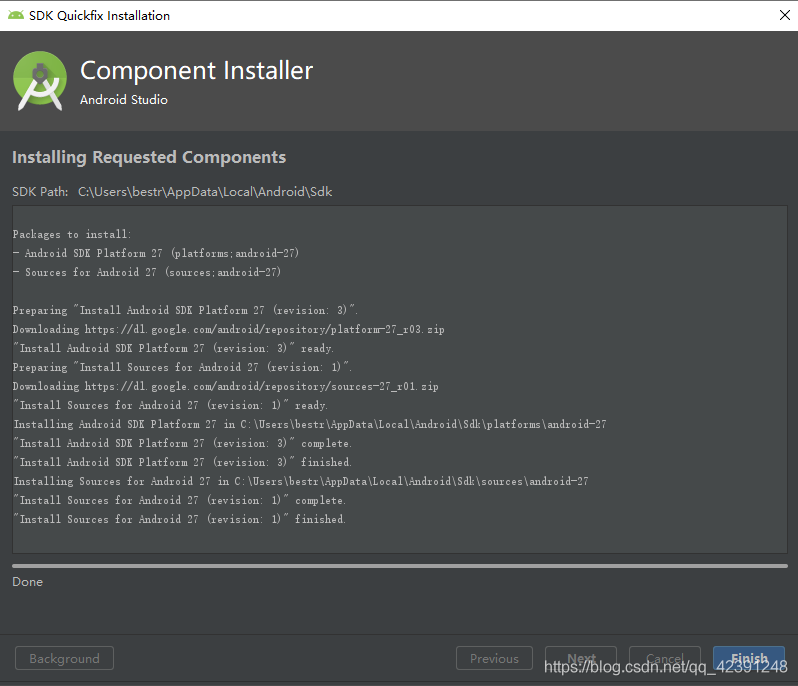Click the "Android Studio" subtitle in the header
This screenshot has width=798, height=686.
click(124, 100)
